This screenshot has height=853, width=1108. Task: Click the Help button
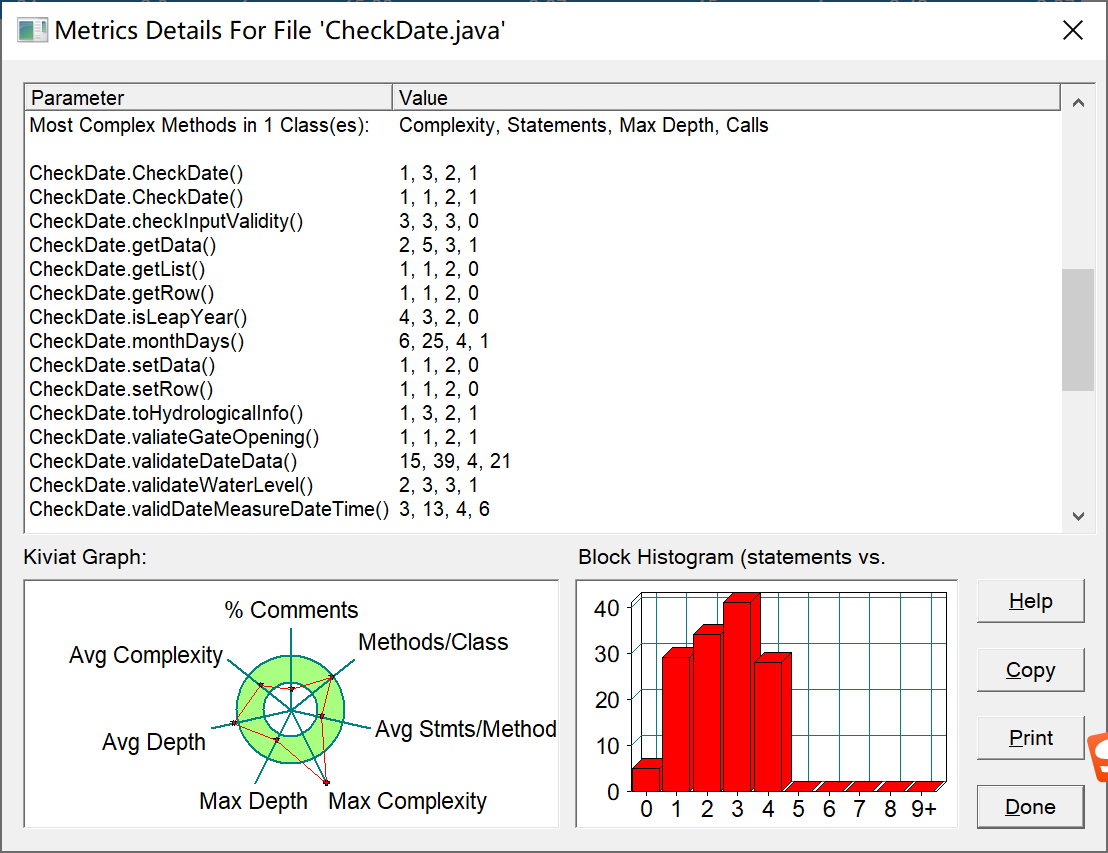pyautogui.click(x=1030, y=601)
